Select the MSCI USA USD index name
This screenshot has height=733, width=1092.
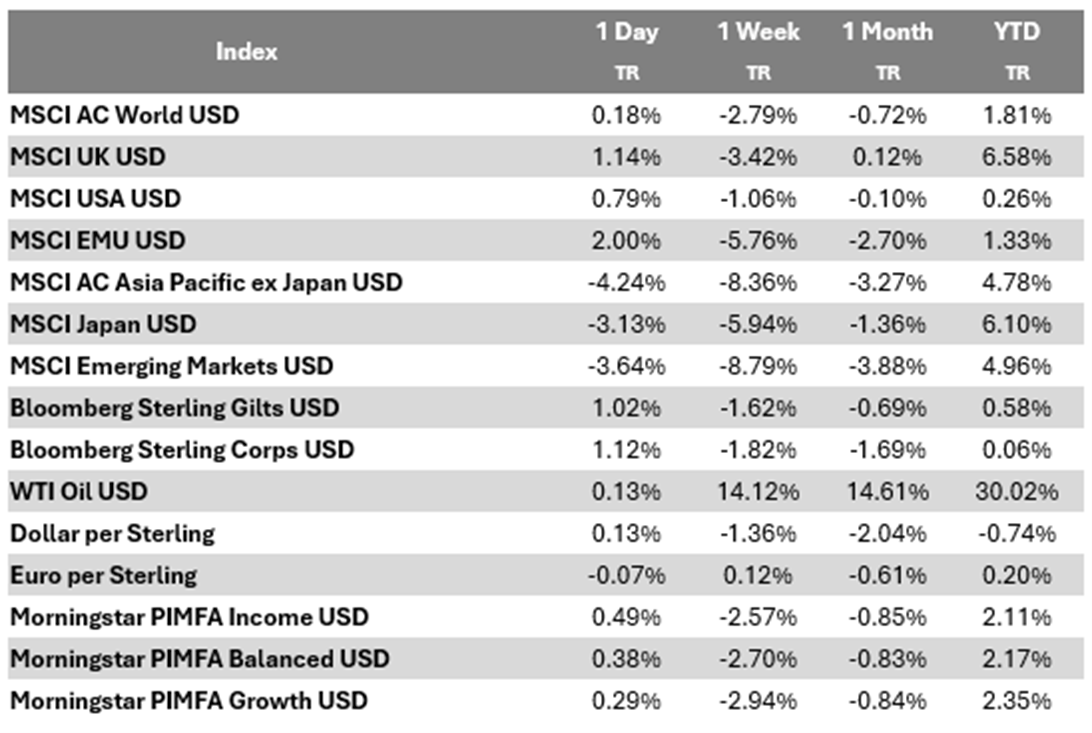pyautogui.click(x=96, y=199)
